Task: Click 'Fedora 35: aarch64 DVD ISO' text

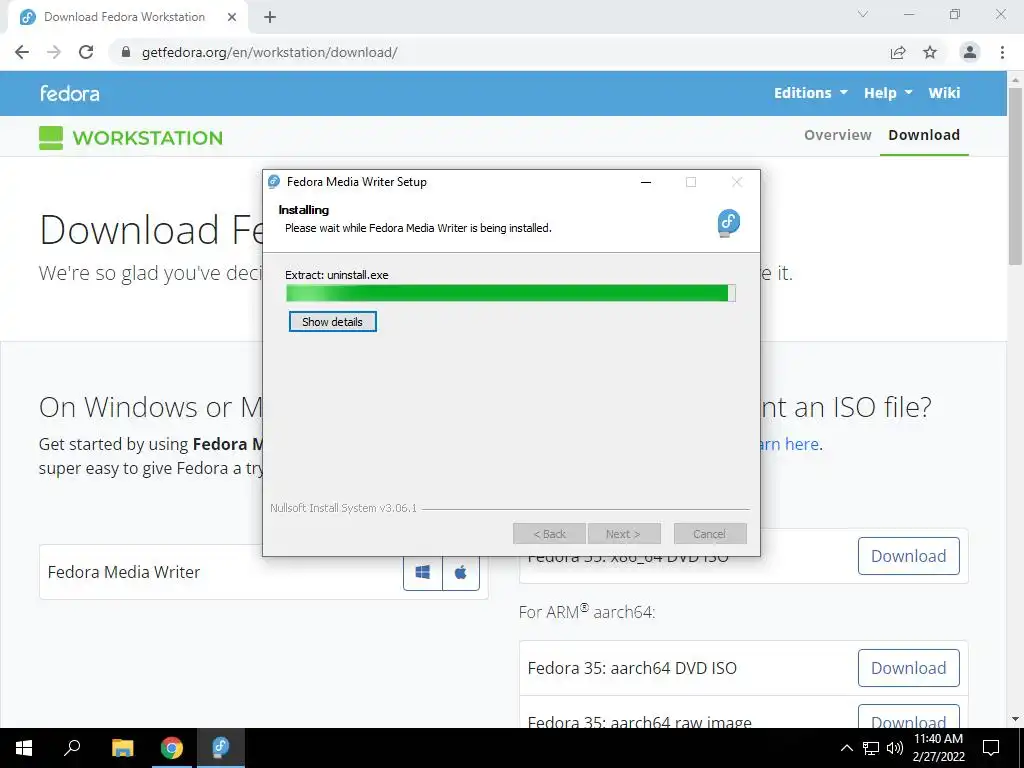Action: pos(632,668)
